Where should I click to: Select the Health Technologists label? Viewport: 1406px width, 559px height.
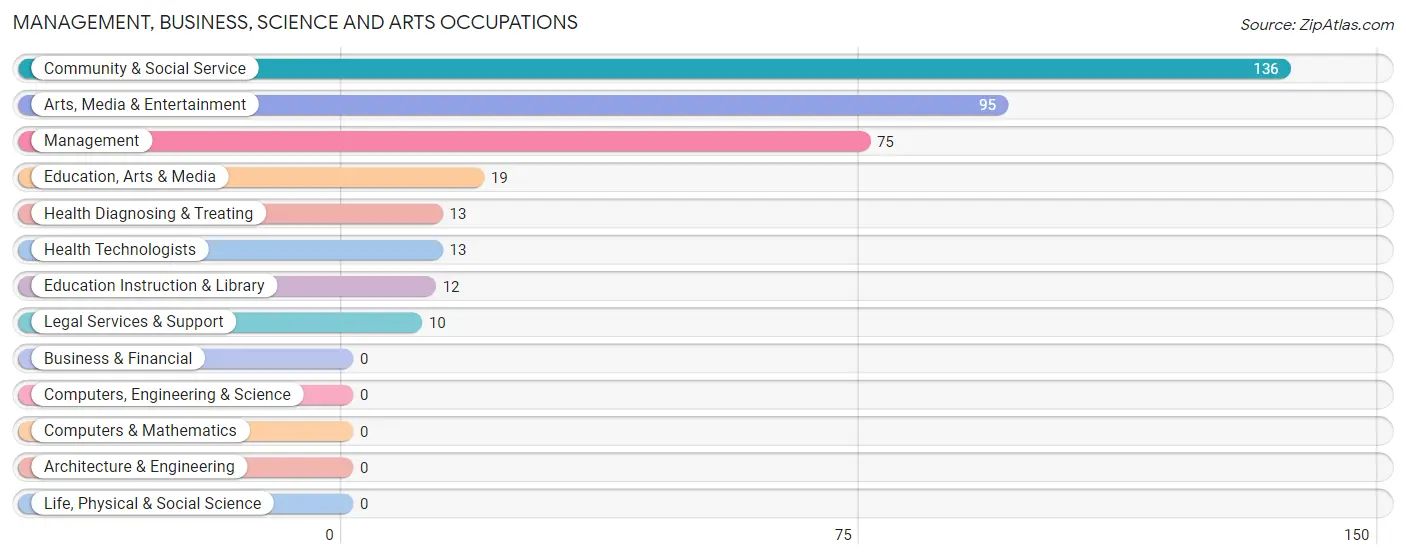[120, 250]
